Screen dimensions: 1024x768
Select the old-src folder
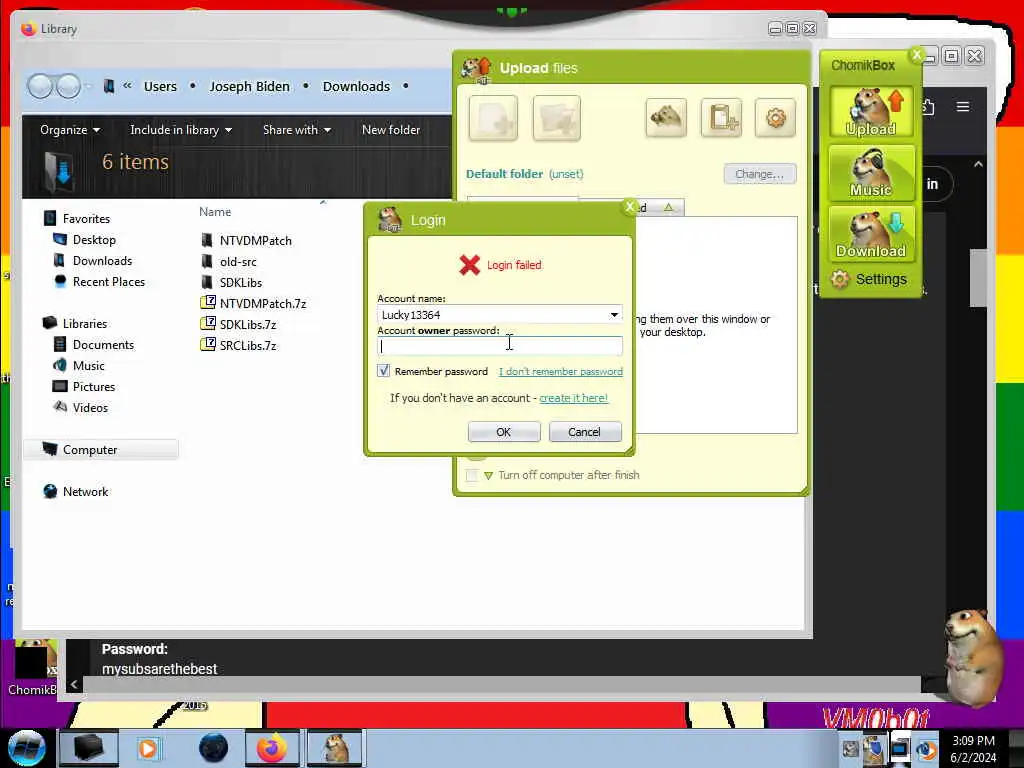[229, 261]
